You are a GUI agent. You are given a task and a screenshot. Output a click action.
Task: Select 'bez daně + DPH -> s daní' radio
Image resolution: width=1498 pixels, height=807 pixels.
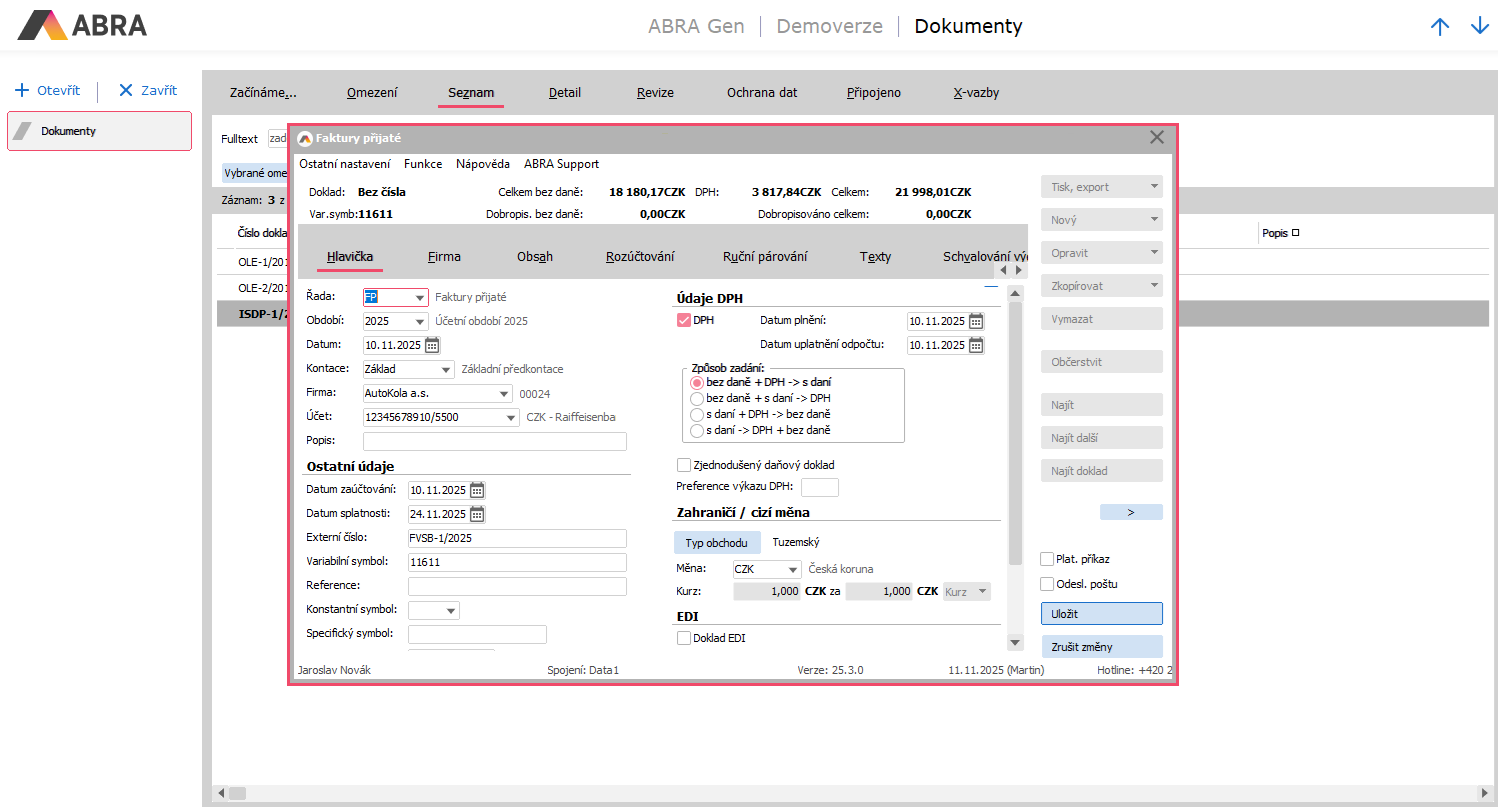[697, 382]
